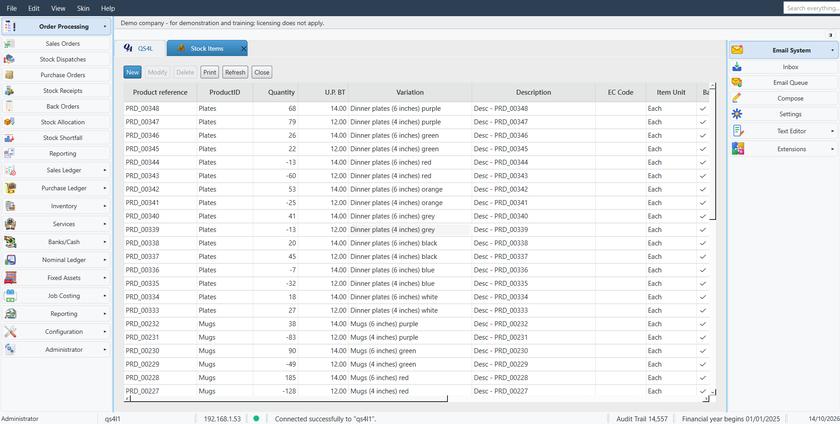
Task: Select the Purchase Orders box icon
Action: point(9,75)
